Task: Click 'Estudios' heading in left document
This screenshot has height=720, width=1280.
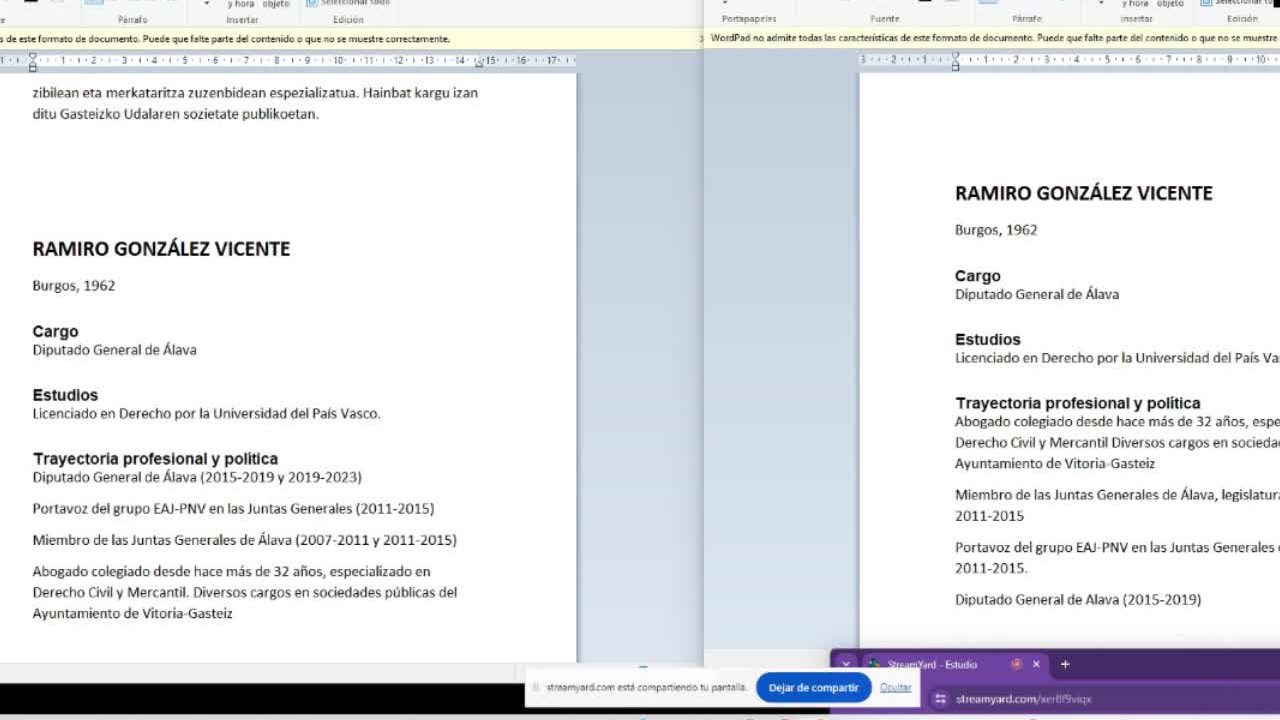Action: pos(65,395)
